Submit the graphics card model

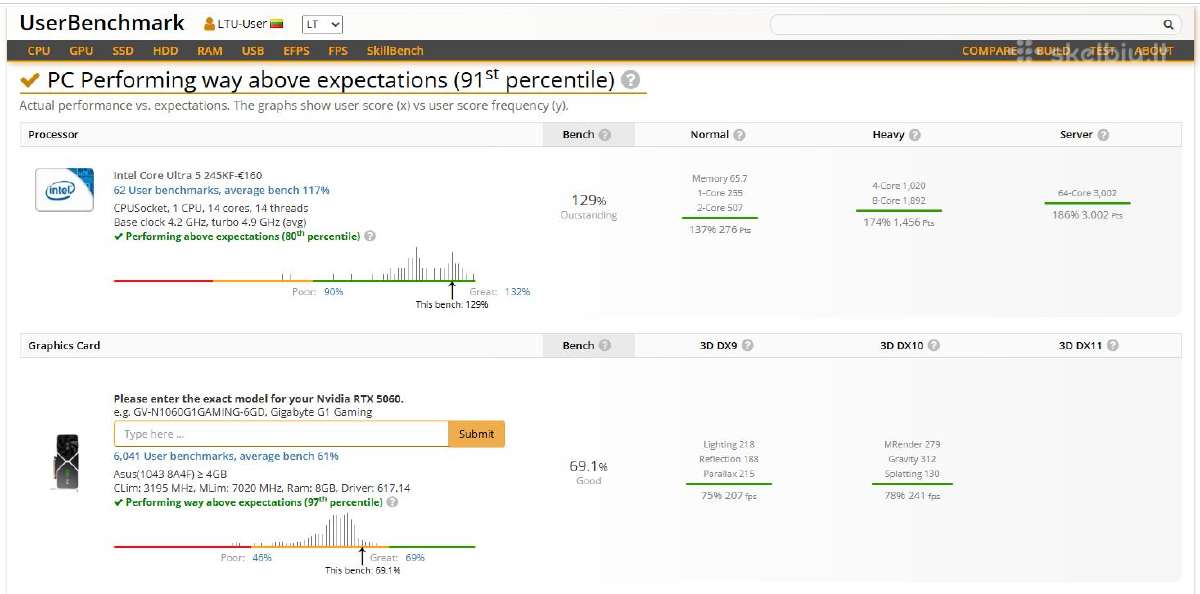pyautogui.click(x=476, y=434)
